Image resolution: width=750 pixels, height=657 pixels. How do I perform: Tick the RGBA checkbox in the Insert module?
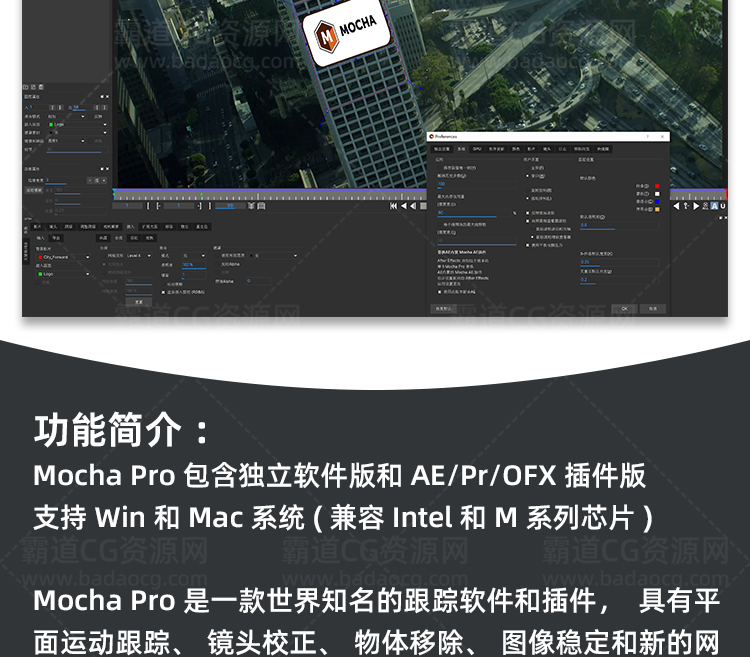click(163, 292)
